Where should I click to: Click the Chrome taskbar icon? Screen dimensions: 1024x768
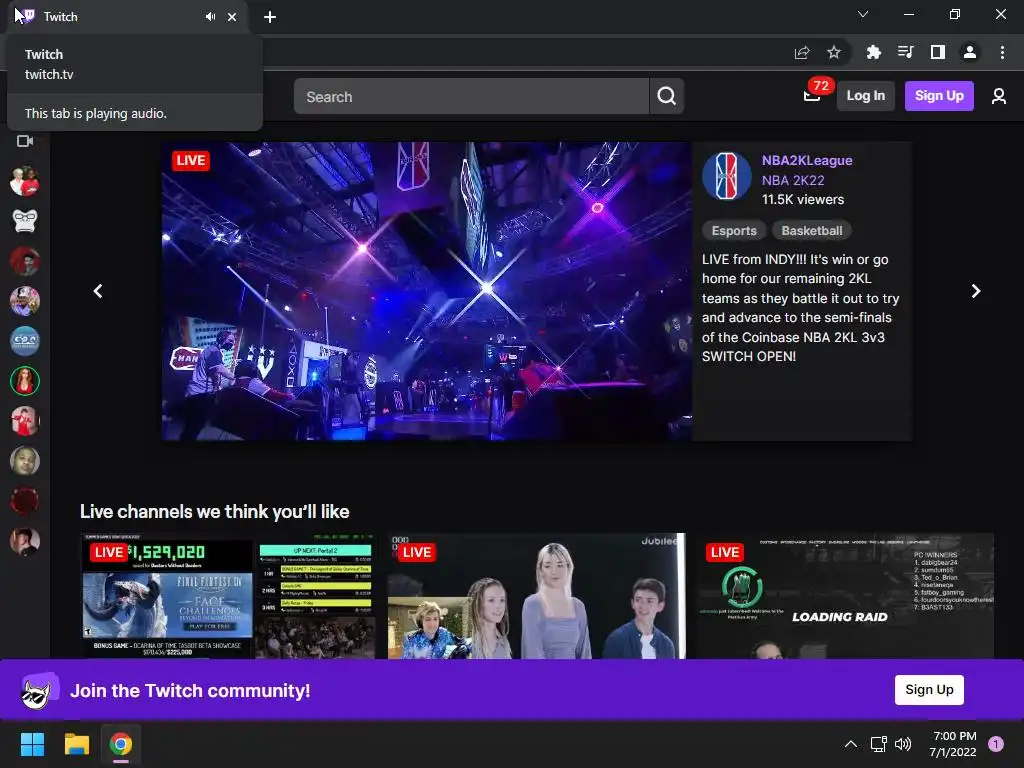click(121, 744)
